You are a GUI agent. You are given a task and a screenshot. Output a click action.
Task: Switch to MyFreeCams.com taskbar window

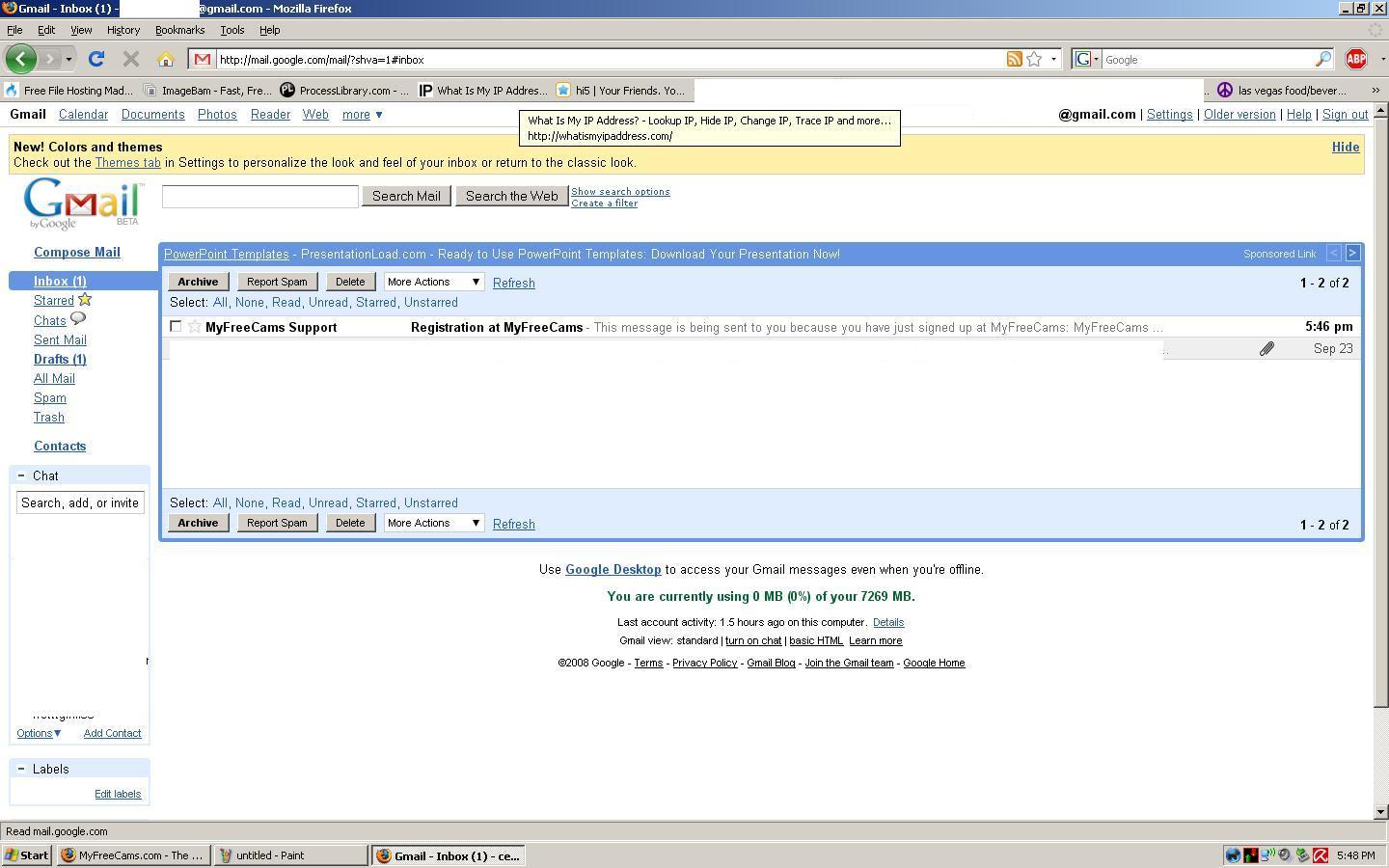[133, 854]
